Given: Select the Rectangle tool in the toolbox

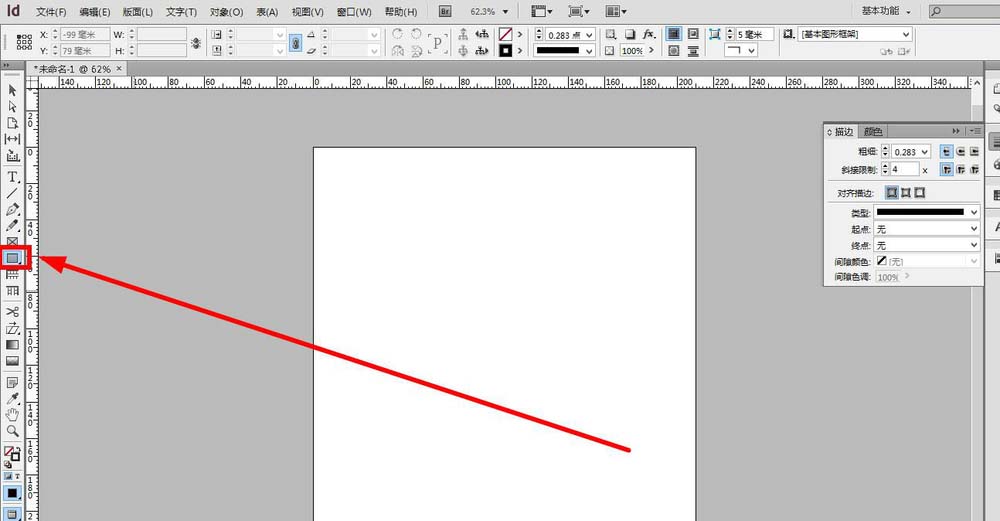Looking at the screenshot, I should coord(13,258).
